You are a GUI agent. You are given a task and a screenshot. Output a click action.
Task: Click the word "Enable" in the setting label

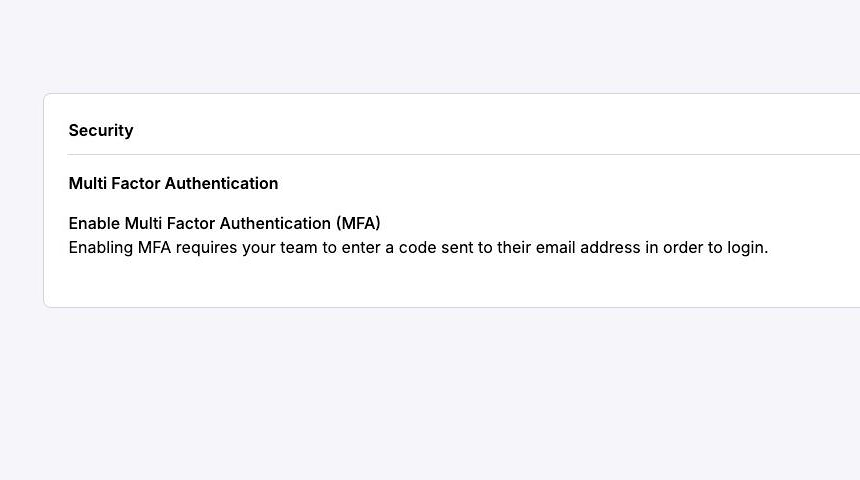click(94, 224)
